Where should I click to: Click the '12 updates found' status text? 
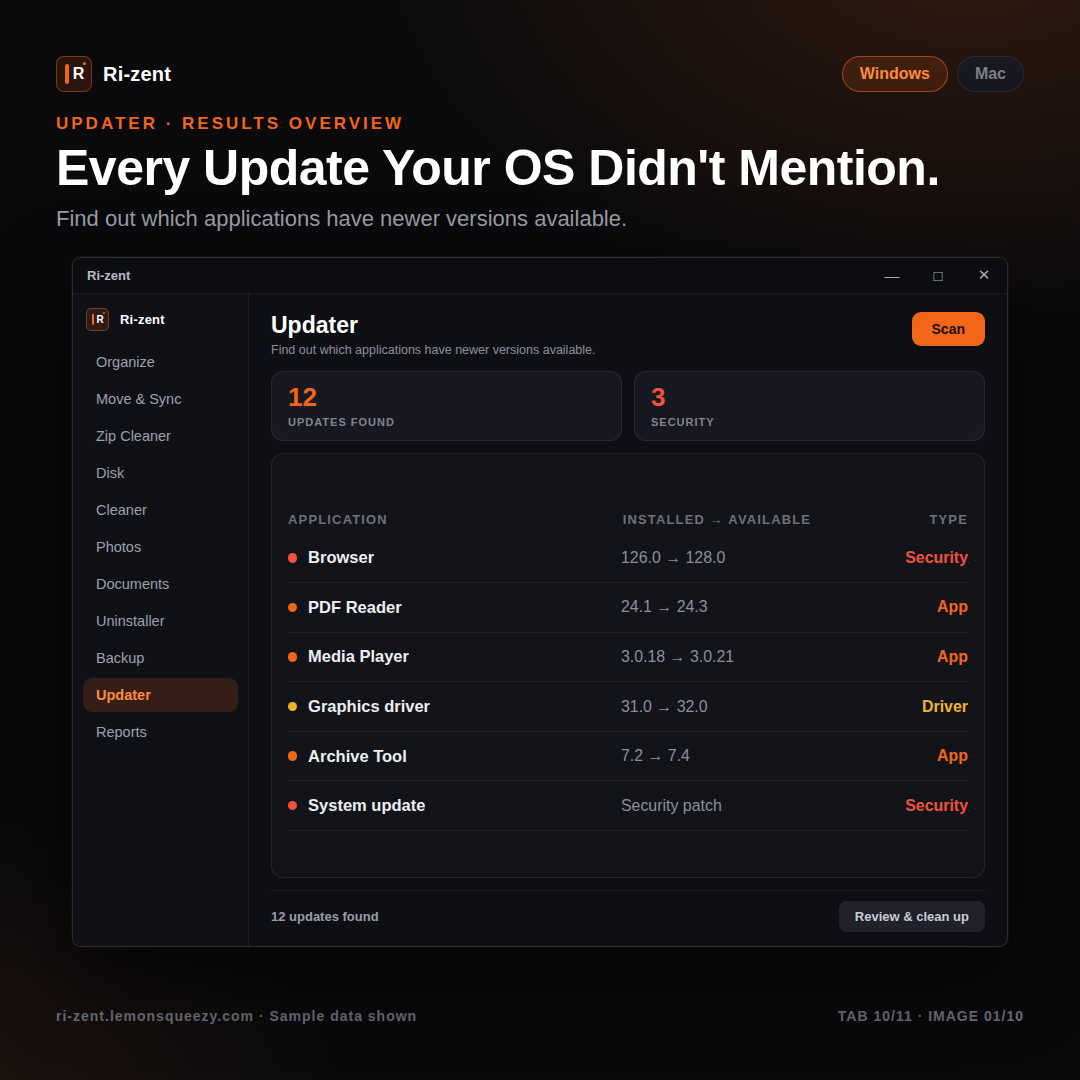[325, 917]
